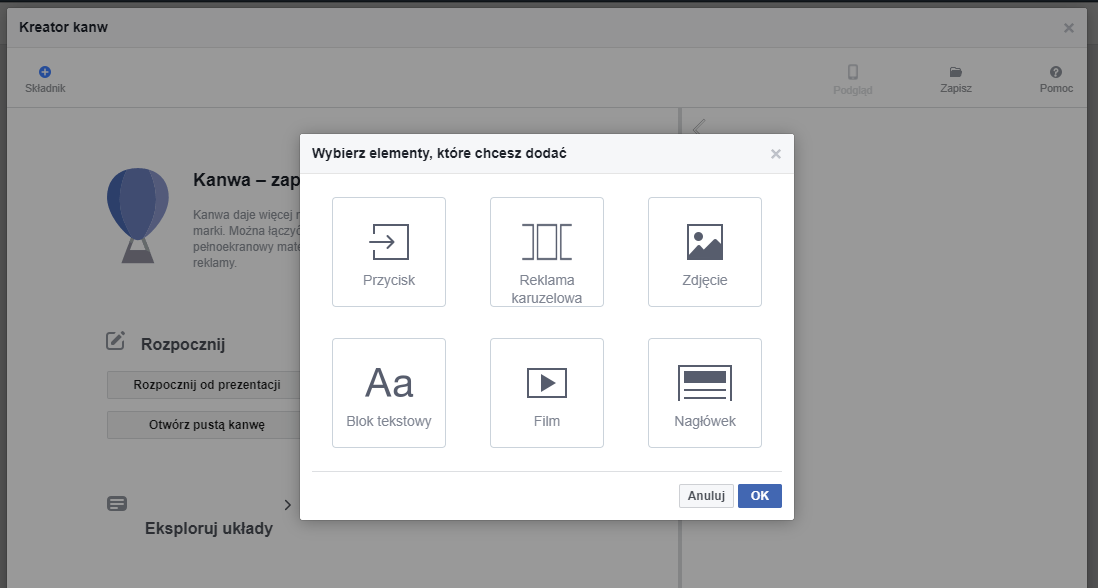Select the Nagłówek header element tile
This screenshot has height=588, width=1098.
tap(704, 393)
